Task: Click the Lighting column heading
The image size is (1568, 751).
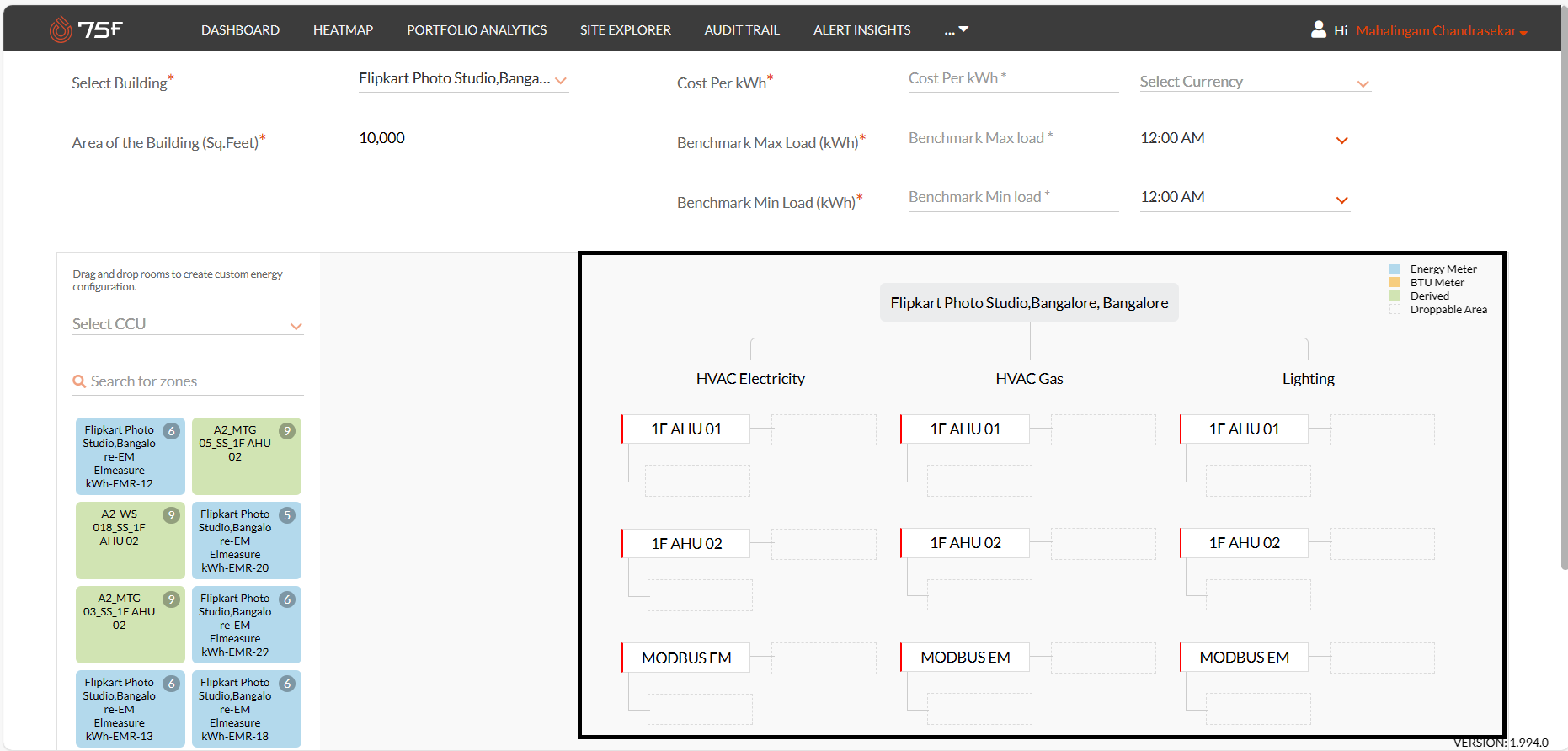Action: coord(1308,379)
